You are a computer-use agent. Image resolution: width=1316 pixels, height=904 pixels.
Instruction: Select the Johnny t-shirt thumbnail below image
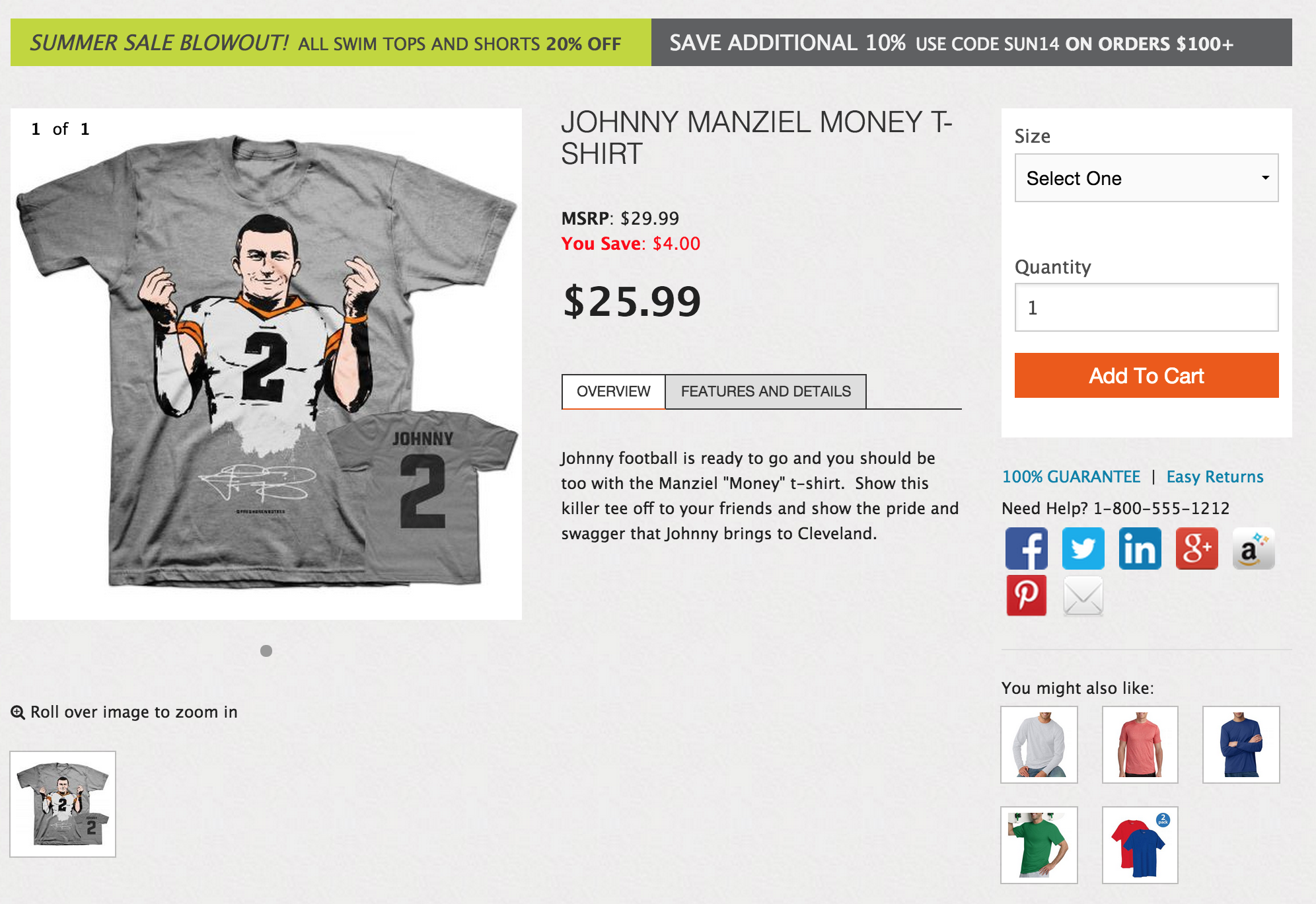(63, 804)
